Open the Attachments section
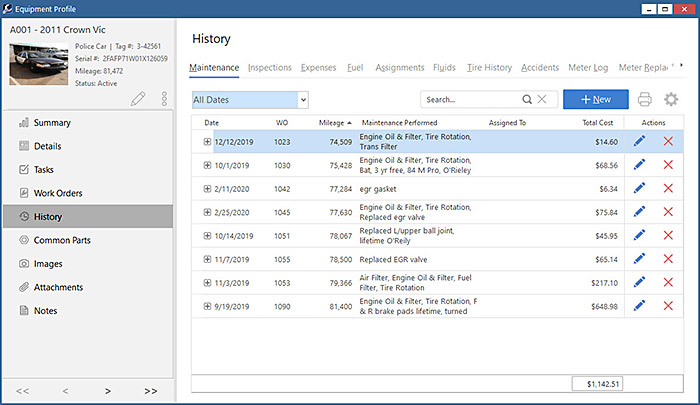 (88, 287)
